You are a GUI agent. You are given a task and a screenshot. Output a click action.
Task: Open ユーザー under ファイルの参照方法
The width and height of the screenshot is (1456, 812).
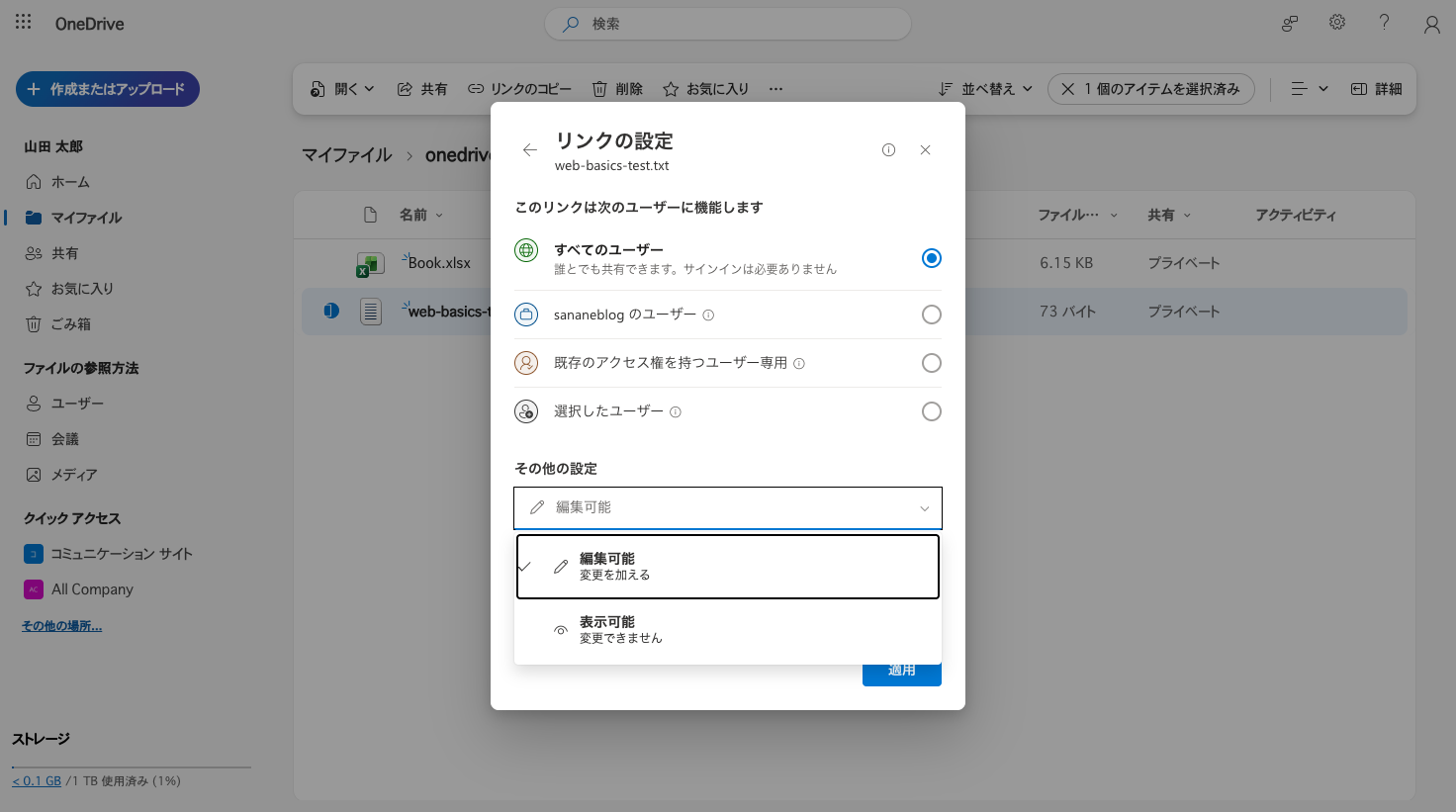pyautogui.click(x=64, y=404)
